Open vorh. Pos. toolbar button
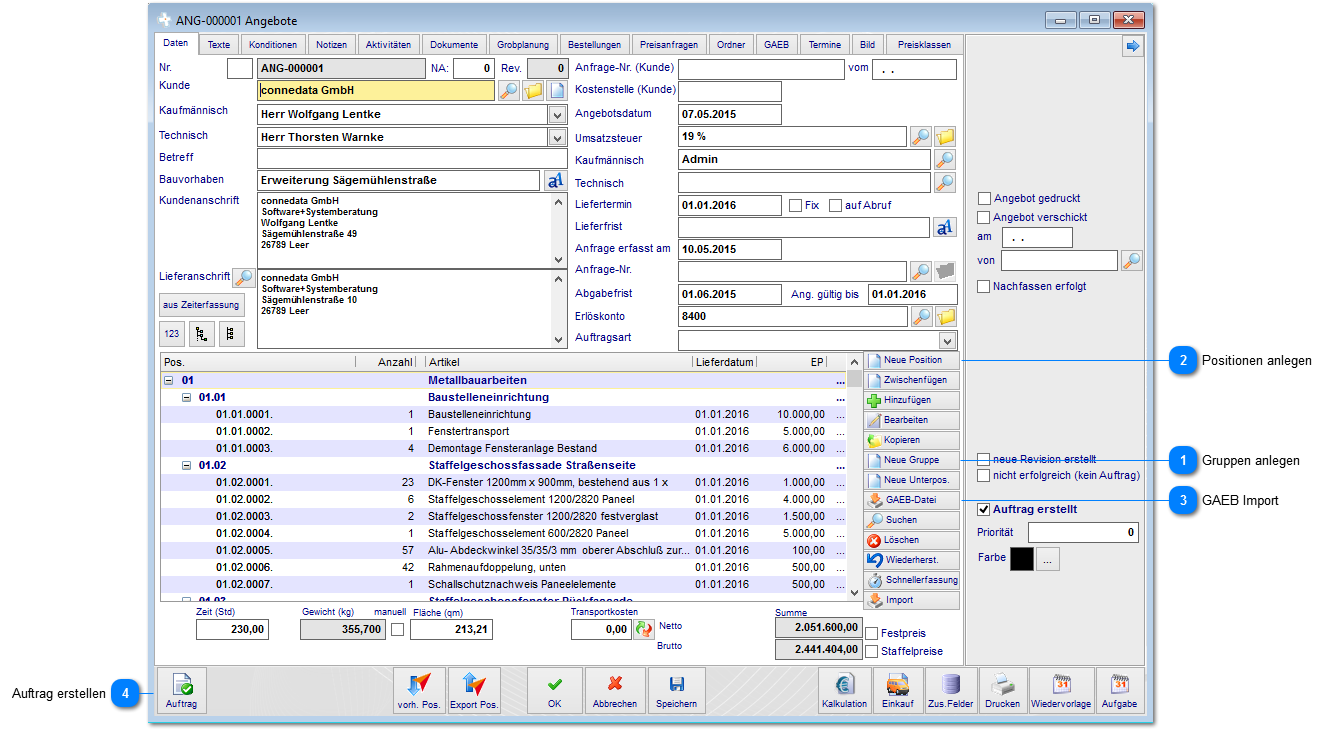The height and width of the screenshot is (731, 1328). [419, 691]
